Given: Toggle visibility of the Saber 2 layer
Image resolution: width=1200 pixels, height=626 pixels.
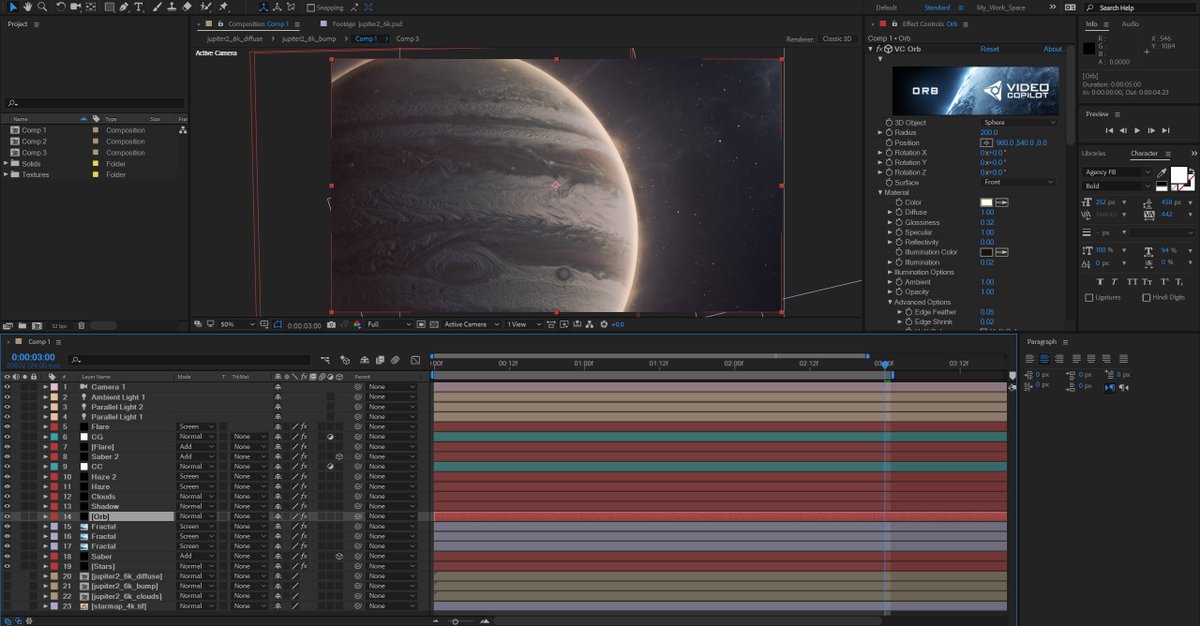Looking at the screenshot, I should tap(7, 457).
